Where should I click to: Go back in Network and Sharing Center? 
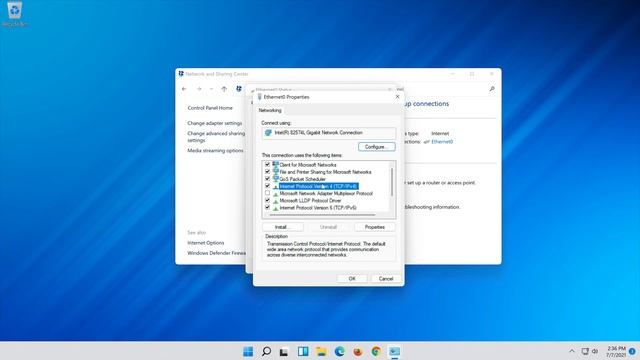point(184,89)
